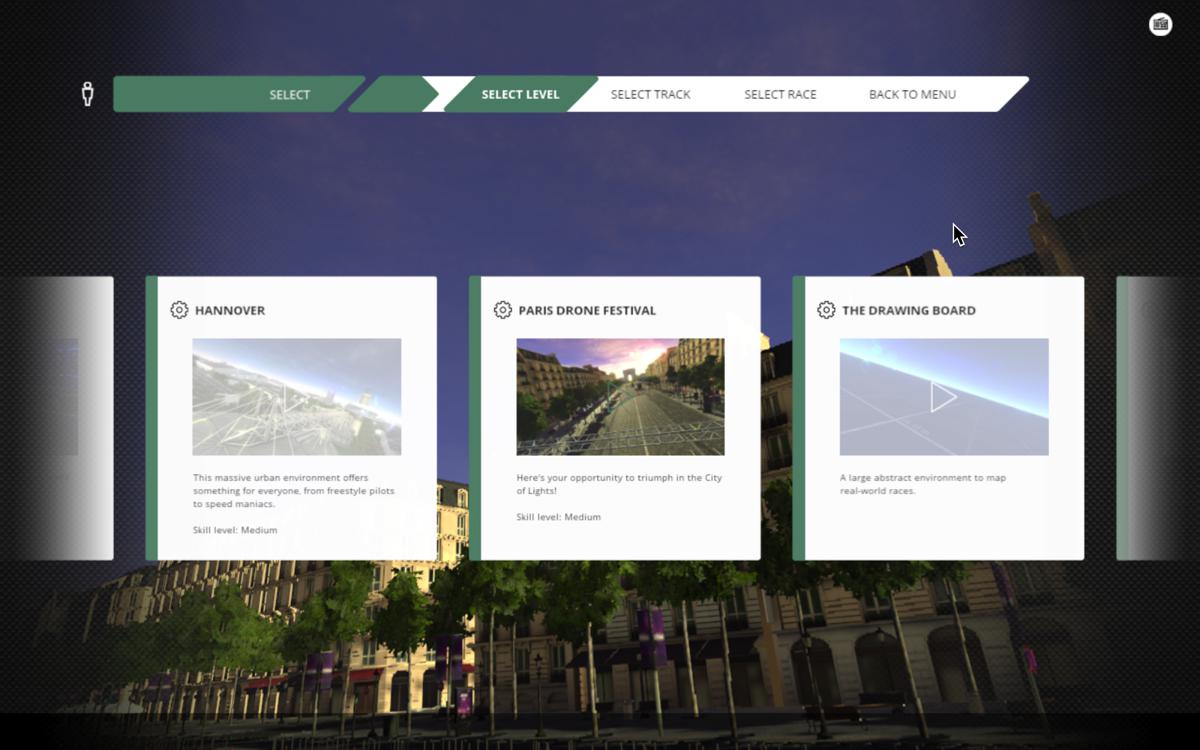Click Hannover's 'Skill level: Medium' text
The image size is (1200, 750).
coord(235,530)
